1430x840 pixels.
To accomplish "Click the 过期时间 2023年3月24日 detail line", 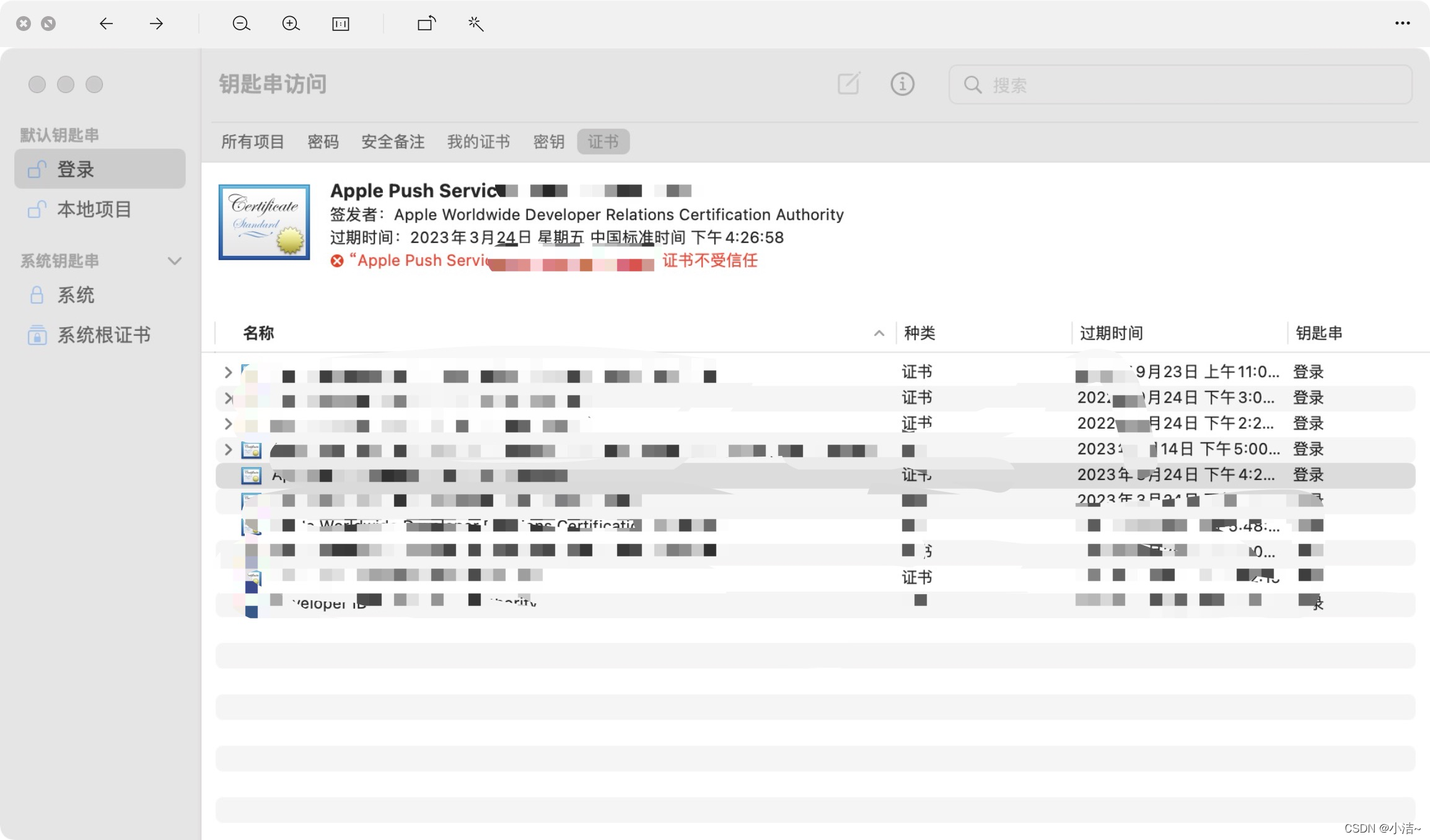I will (x=557, y=237).
